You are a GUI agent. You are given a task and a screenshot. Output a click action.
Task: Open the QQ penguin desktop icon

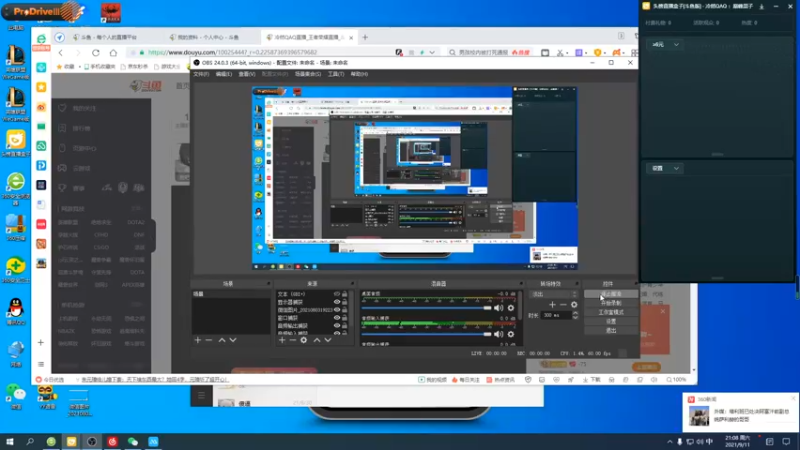15,312
